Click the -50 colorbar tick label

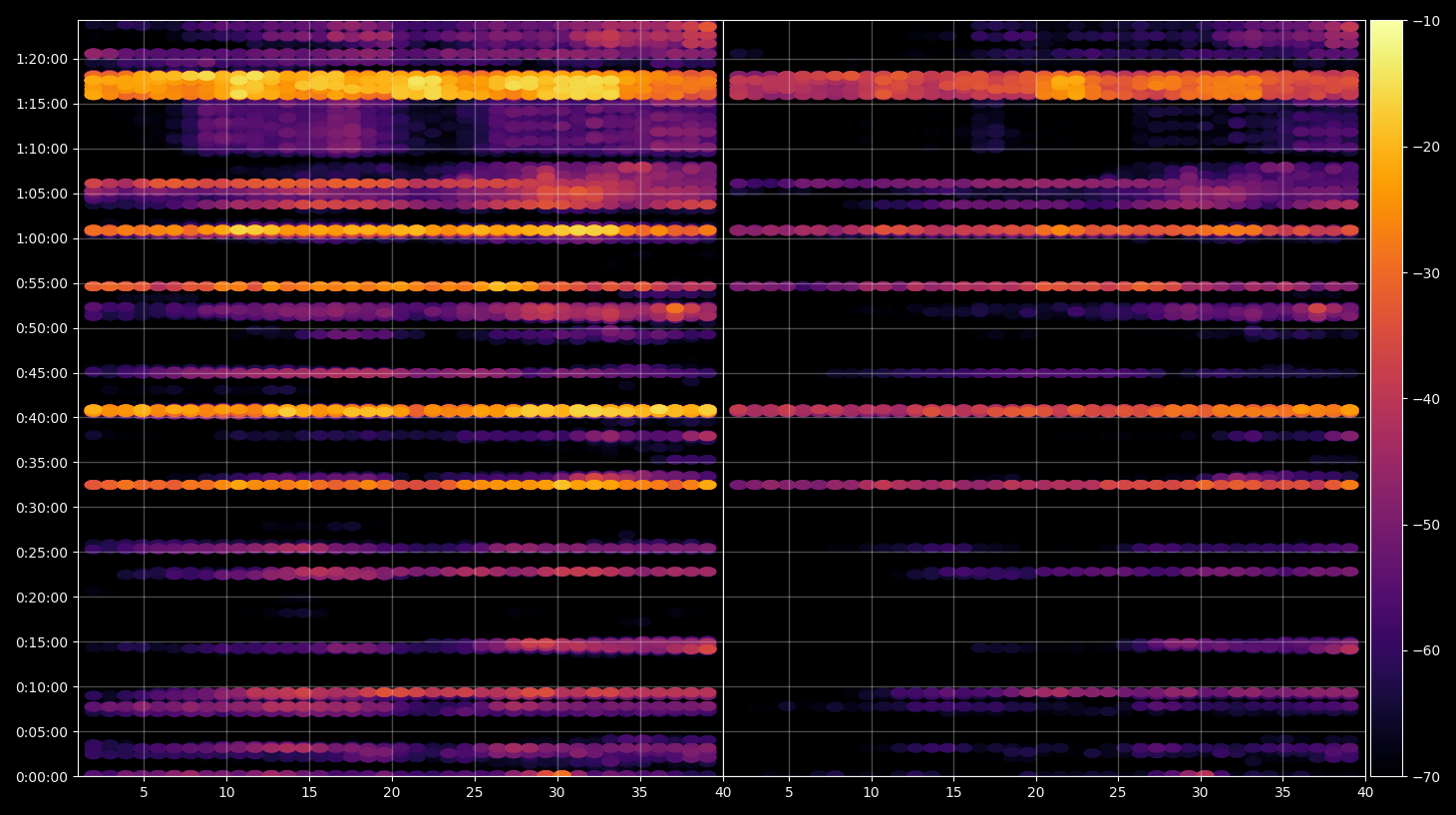tap(1425, 525)
